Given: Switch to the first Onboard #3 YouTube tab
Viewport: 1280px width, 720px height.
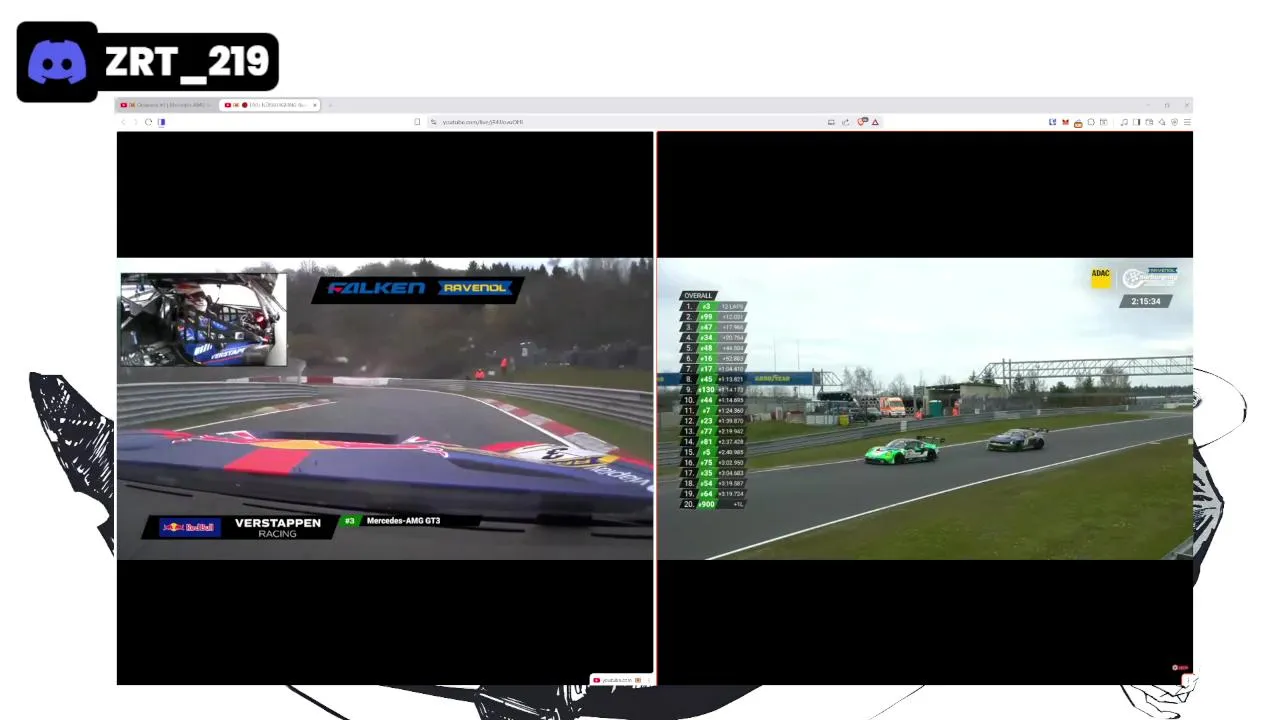Looking at the screenshot, I should 166,105.
